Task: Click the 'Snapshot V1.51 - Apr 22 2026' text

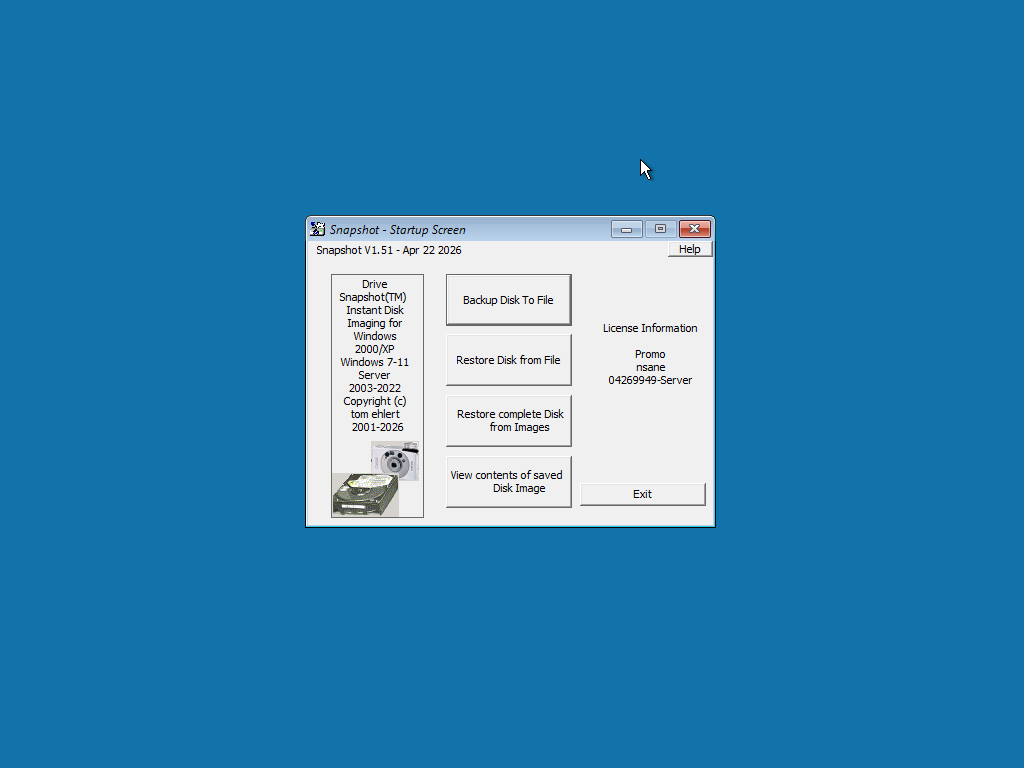Action: point(389,250)
